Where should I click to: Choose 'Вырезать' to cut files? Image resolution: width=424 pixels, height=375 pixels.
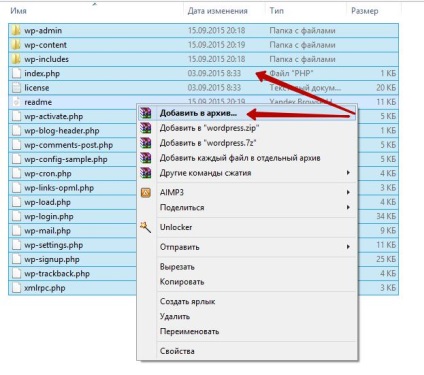coord(247,267)
